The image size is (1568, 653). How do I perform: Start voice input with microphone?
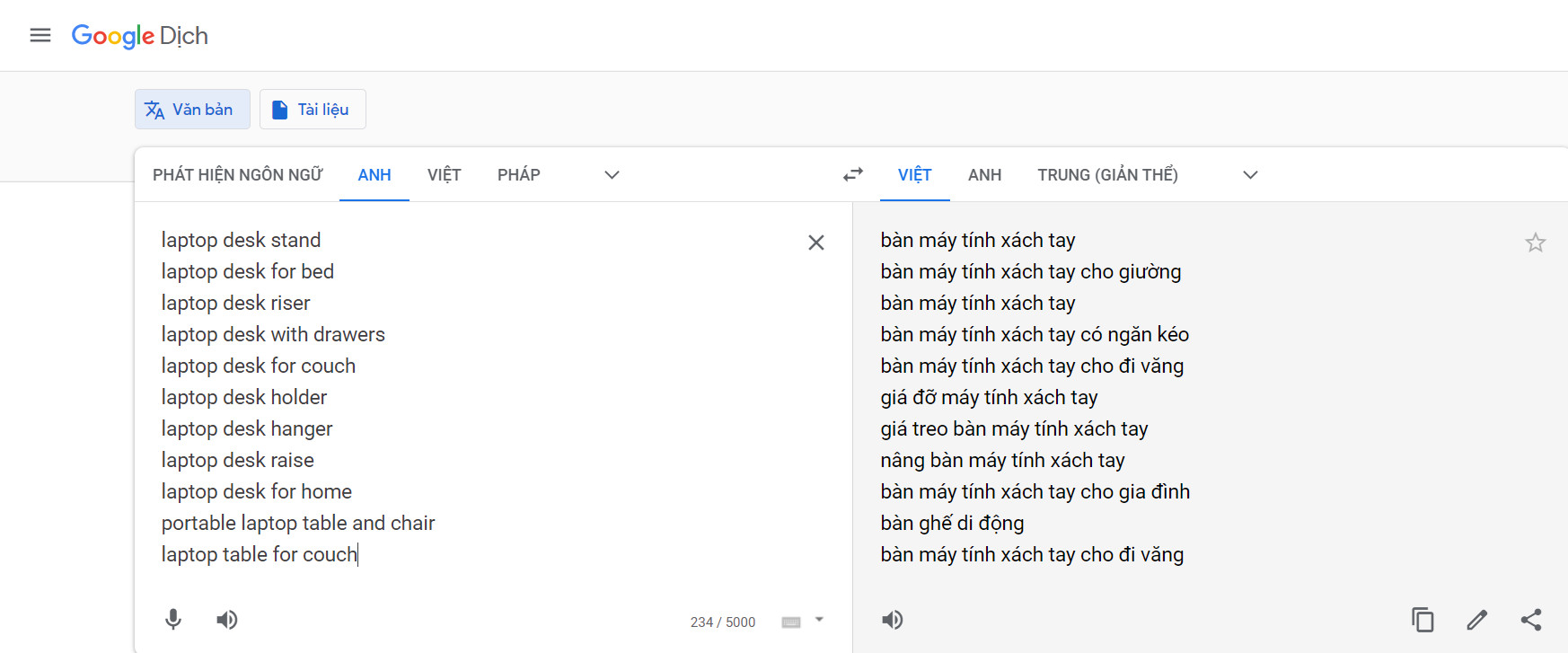173,620
